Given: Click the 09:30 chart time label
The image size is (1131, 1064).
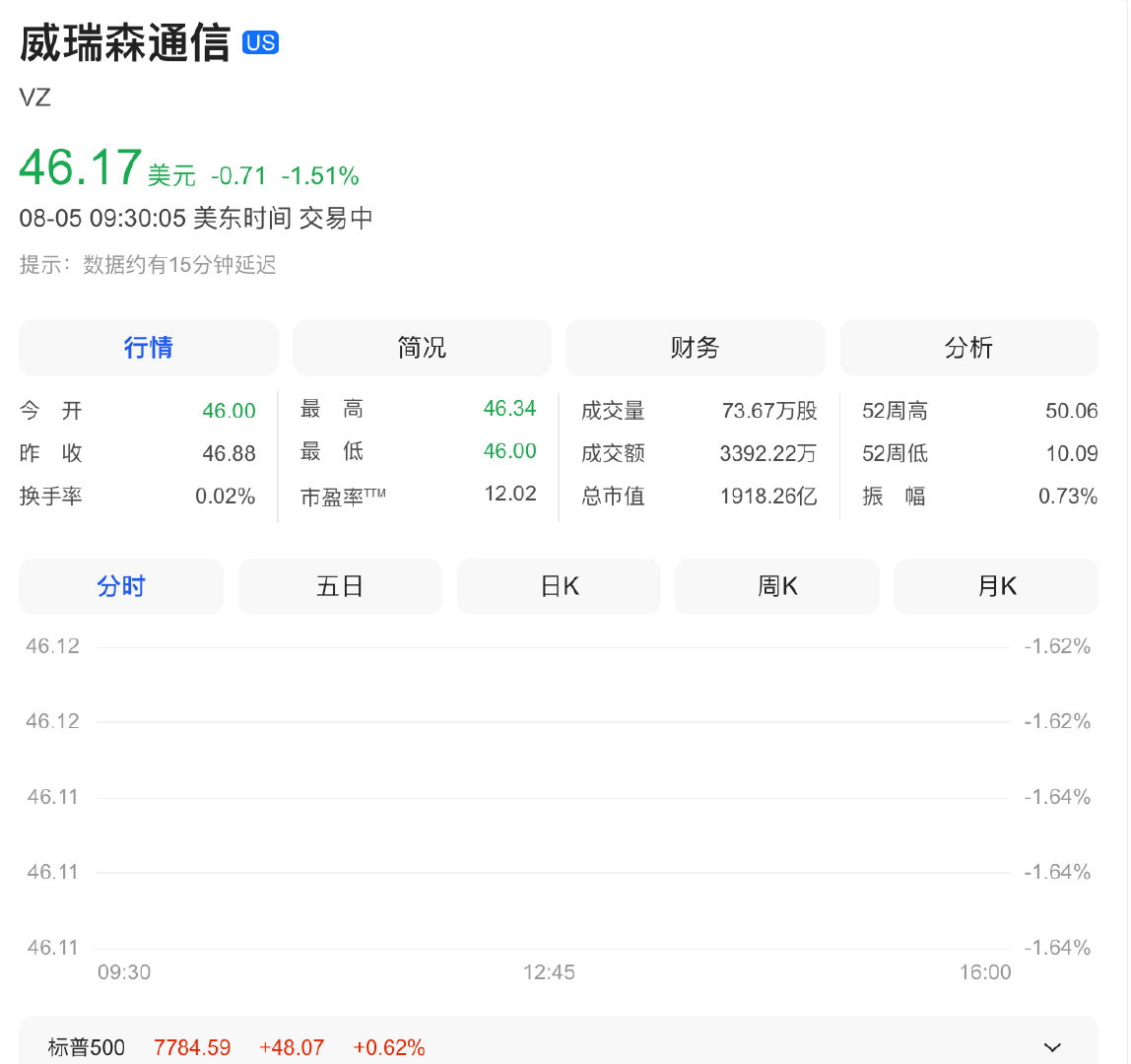Looking at the screenshot, I should point(124,972).
